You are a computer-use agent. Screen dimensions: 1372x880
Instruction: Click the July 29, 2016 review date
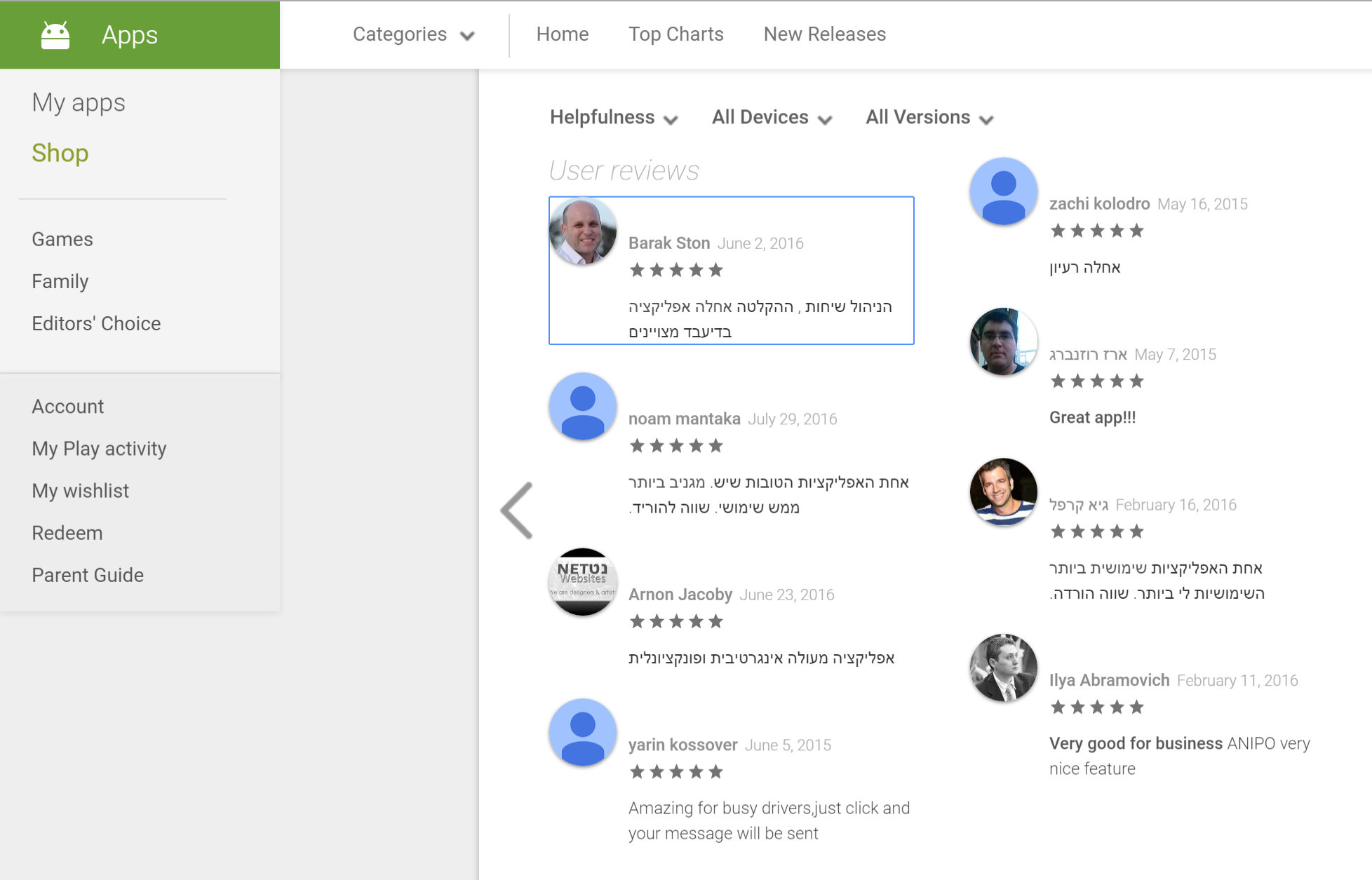793,419
